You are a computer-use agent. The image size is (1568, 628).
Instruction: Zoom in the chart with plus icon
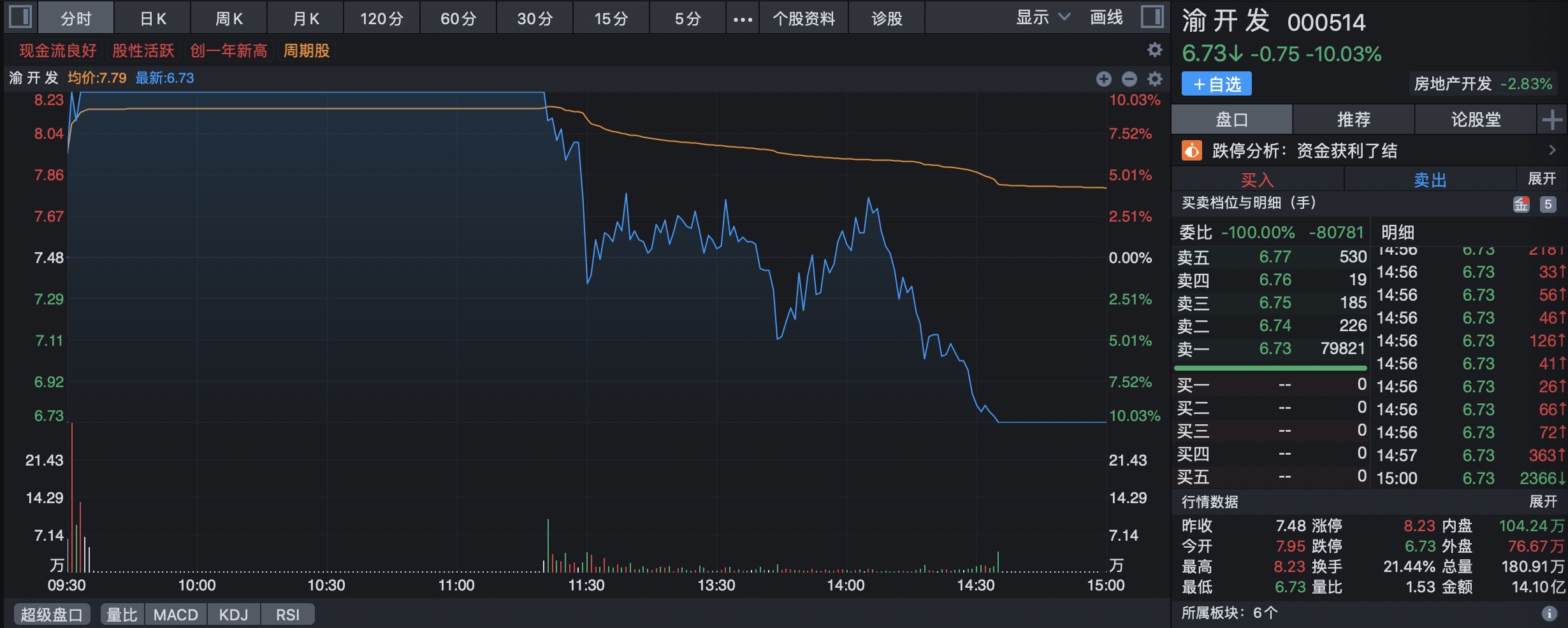click(1104, 78)
